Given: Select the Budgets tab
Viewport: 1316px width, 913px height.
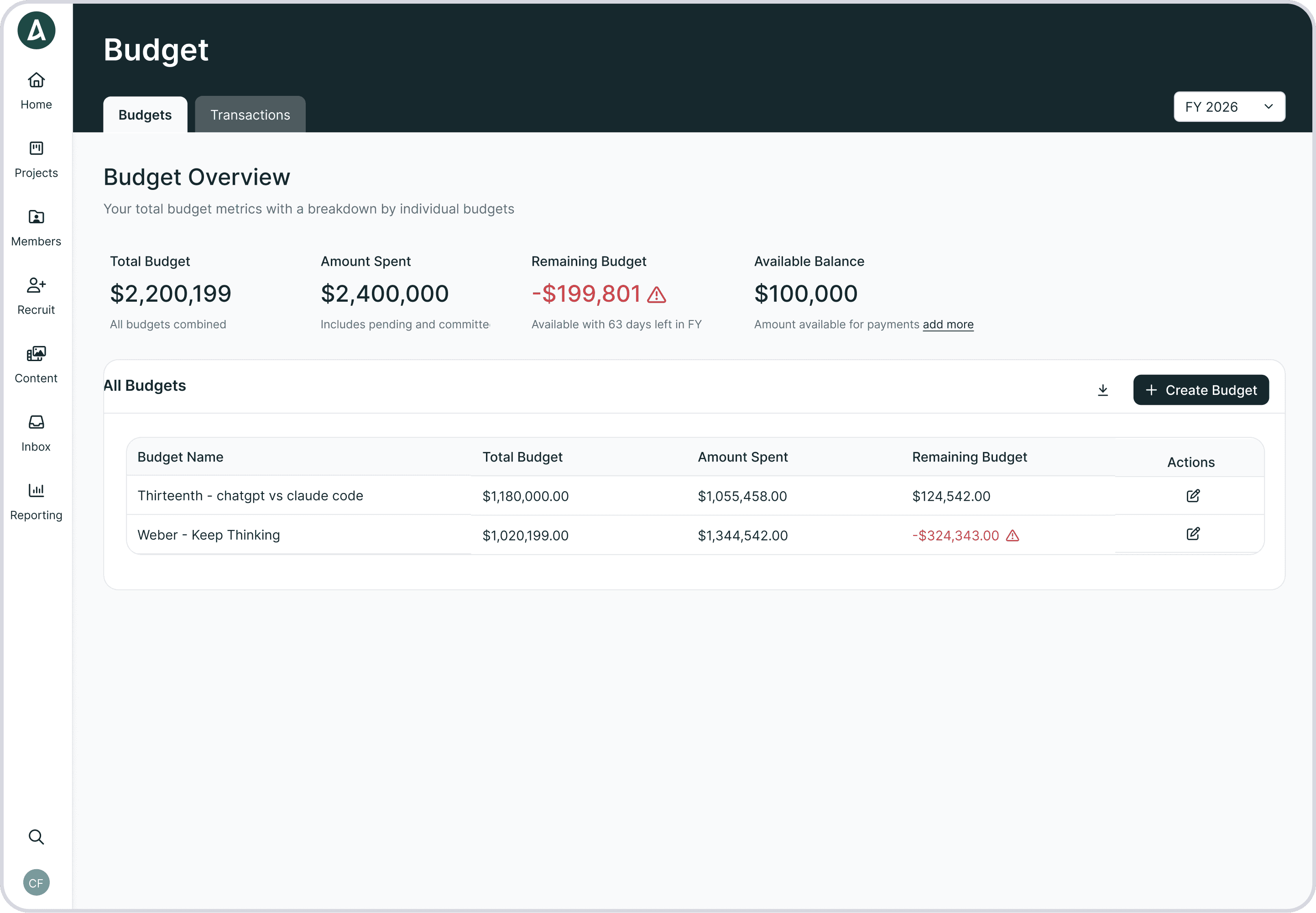Looking at the screenshot, I should pos(145,115).
